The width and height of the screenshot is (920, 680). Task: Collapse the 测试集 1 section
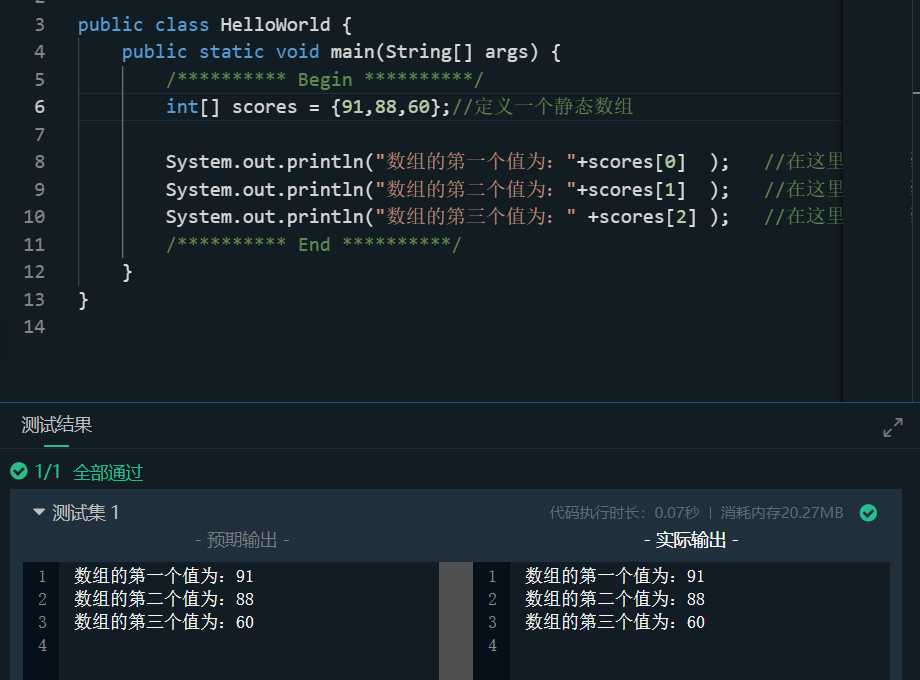[39, 512]
